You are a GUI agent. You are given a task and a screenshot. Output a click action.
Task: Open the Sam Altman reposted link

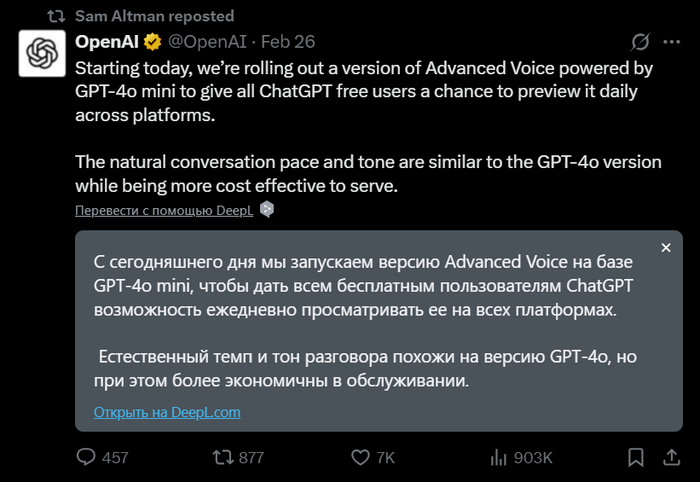[154, 16]
